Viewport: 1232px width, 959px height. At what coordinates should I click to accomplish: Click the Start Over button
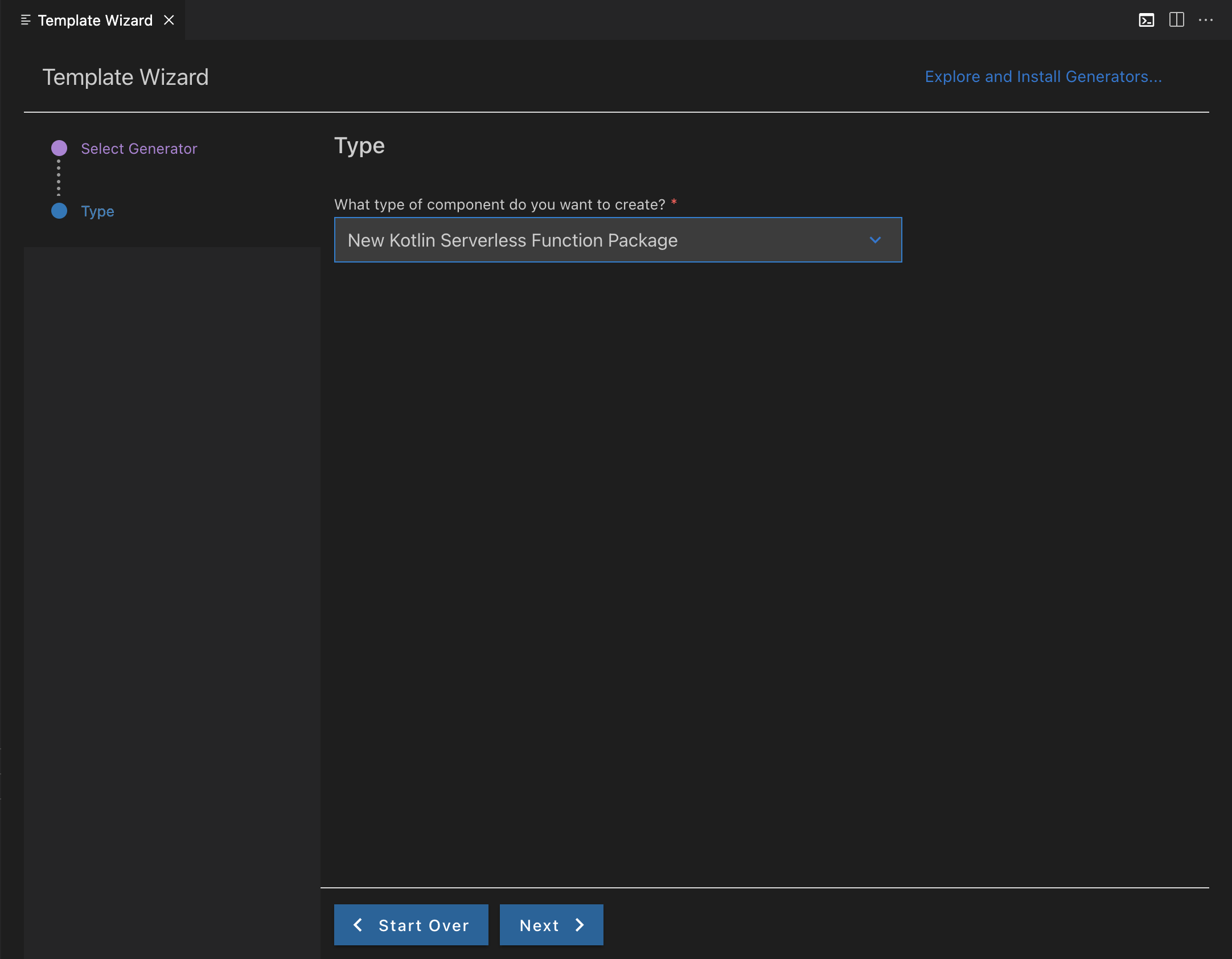[x=411, y=925]
